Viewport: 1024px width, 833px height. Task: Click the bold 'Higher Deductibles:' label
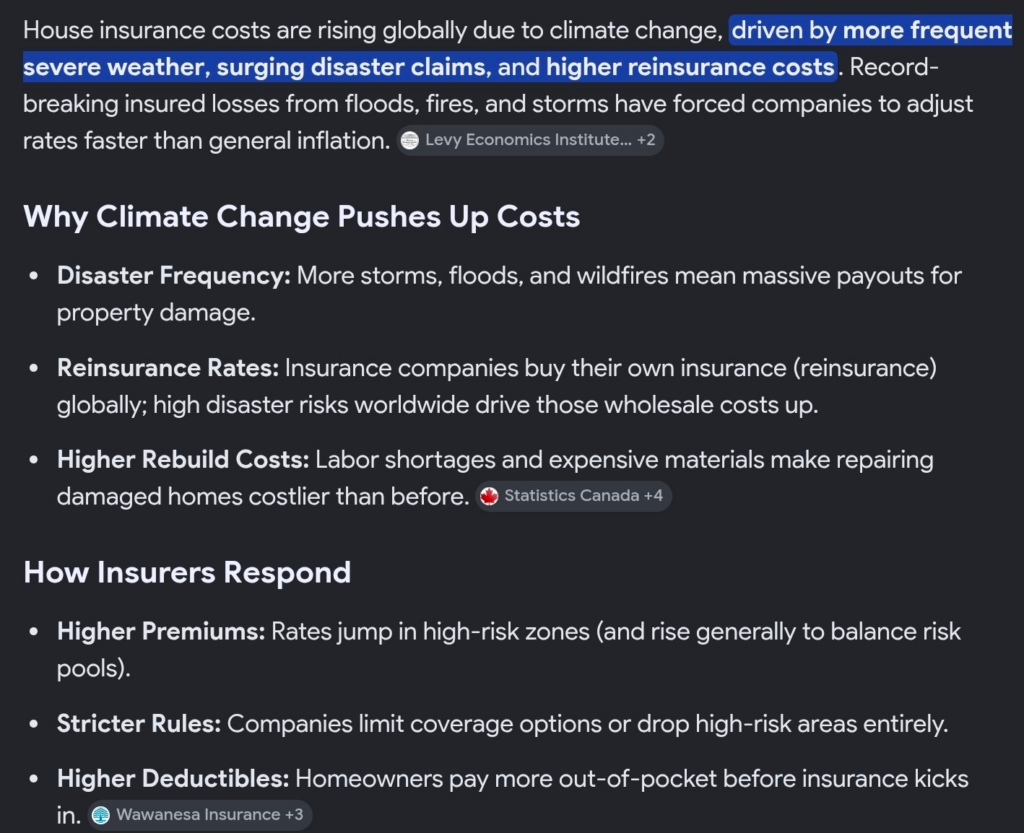pyautogui.click(x=173, y=778)
